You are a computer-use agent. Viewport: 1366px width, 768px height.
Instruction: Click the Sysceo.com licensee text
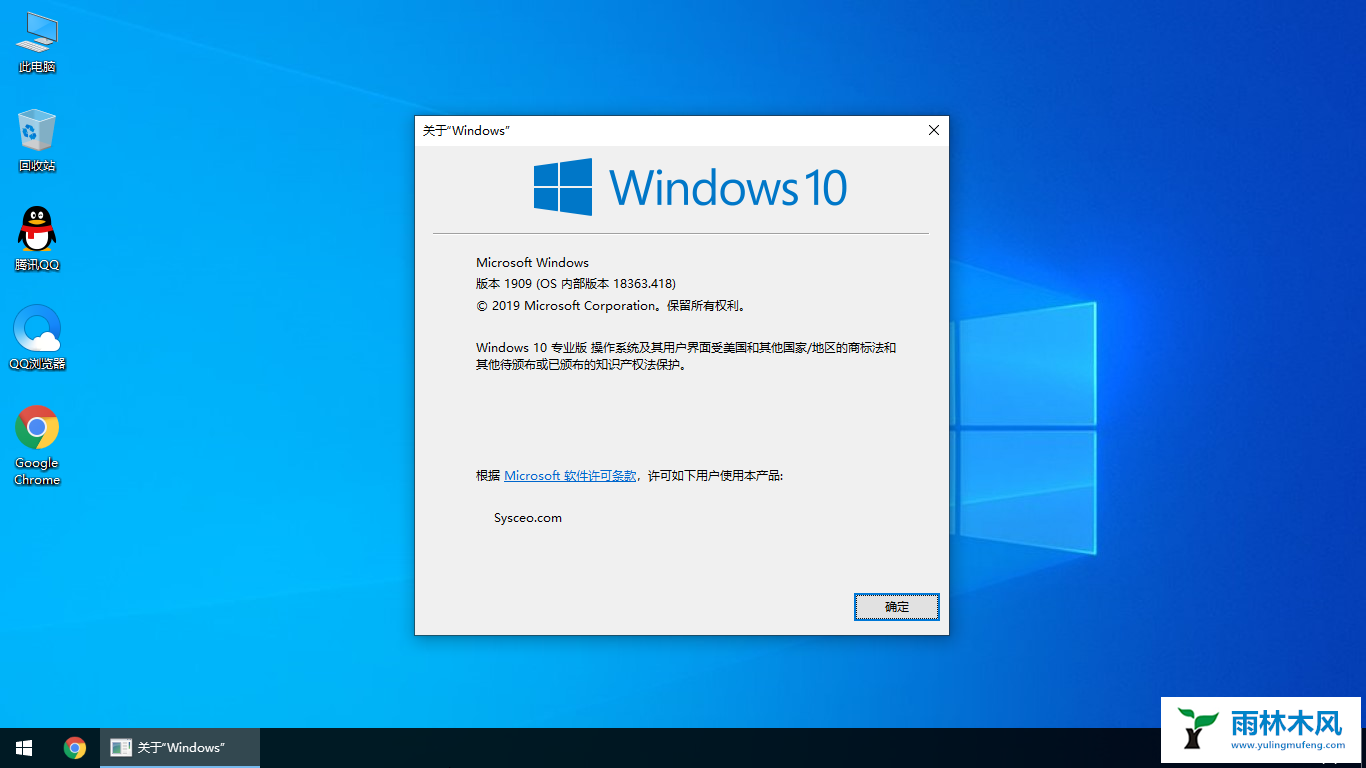pyautogui.click(x=528, y=518)
